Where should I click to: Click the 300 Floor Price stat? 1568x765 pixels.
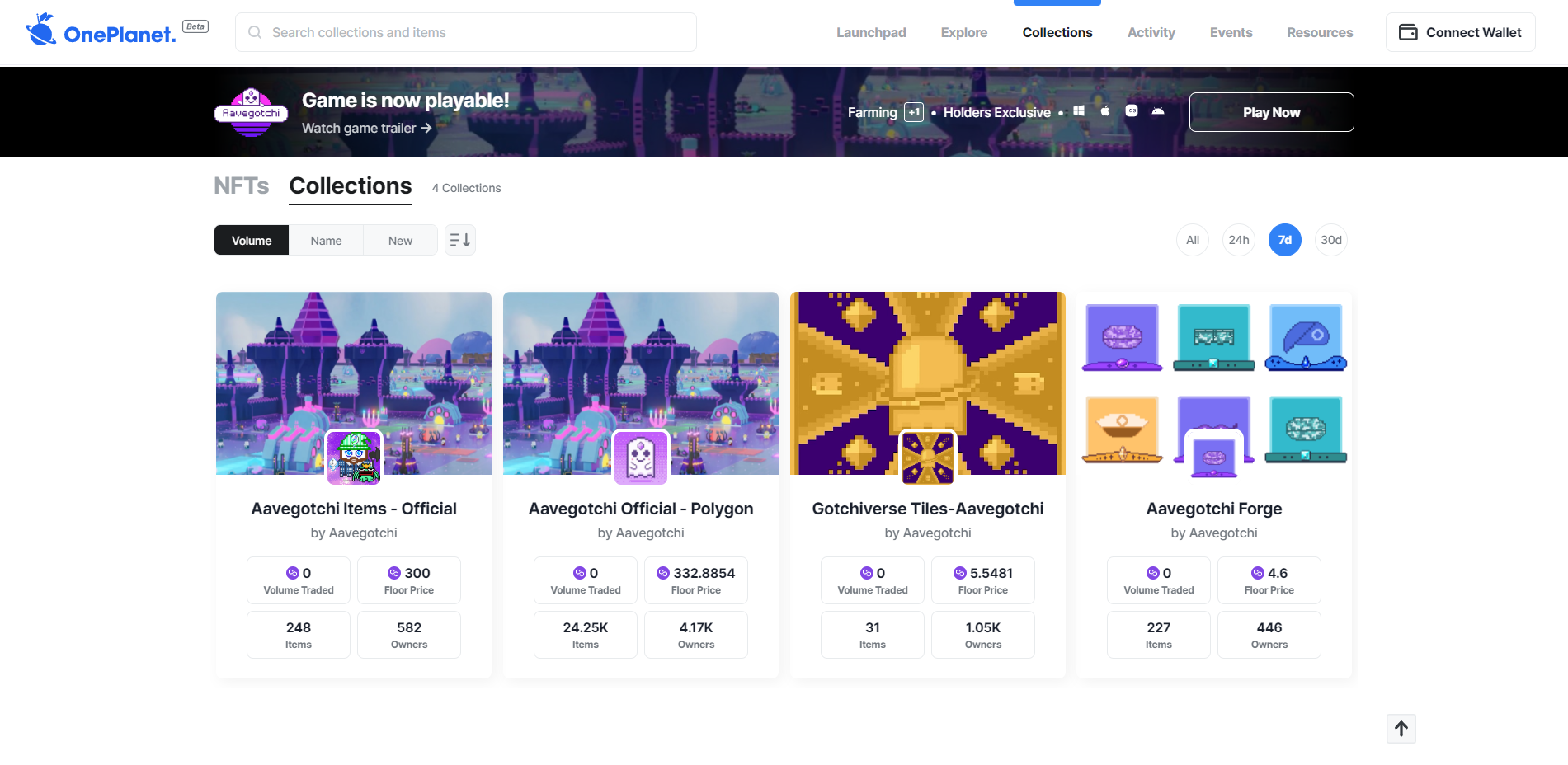409,580
